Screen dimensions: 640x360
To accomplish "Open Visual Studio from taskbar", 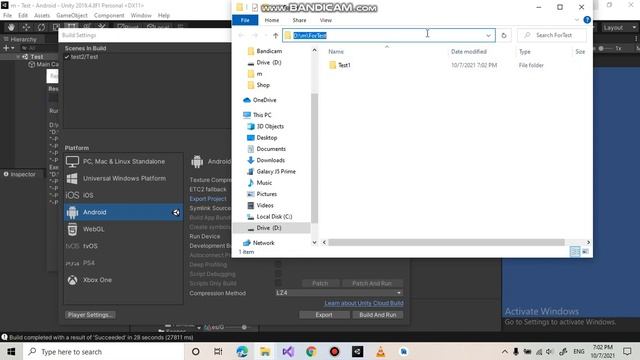I will 288,351.
